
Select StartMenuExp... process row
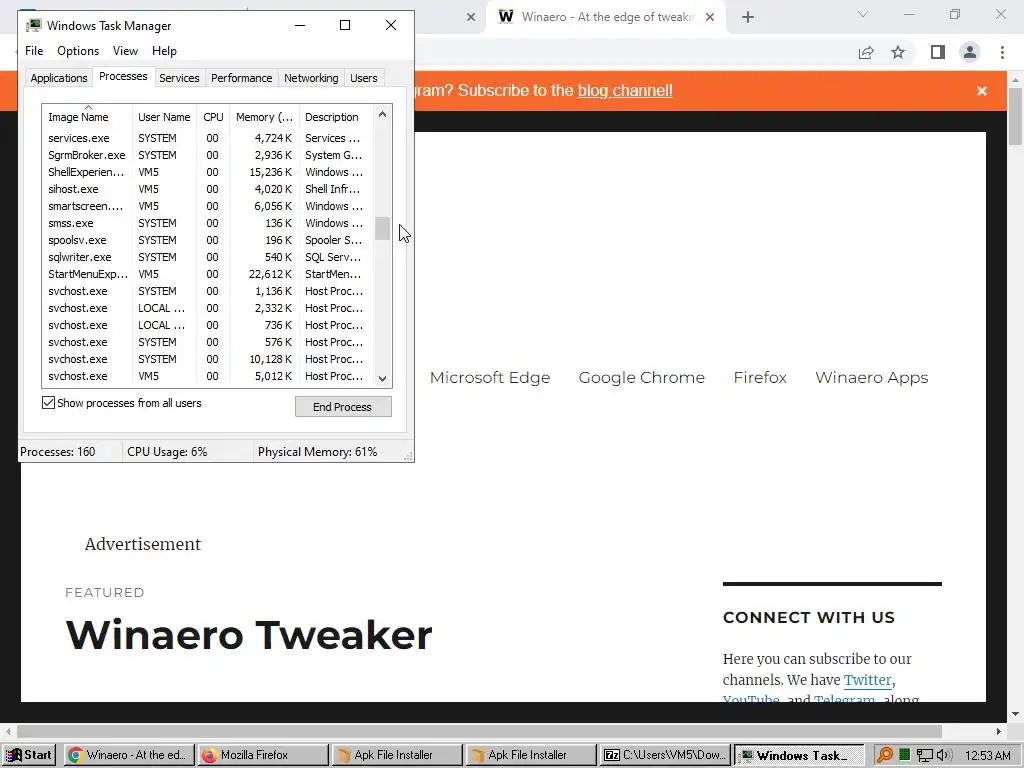click(x=208, y=274)
